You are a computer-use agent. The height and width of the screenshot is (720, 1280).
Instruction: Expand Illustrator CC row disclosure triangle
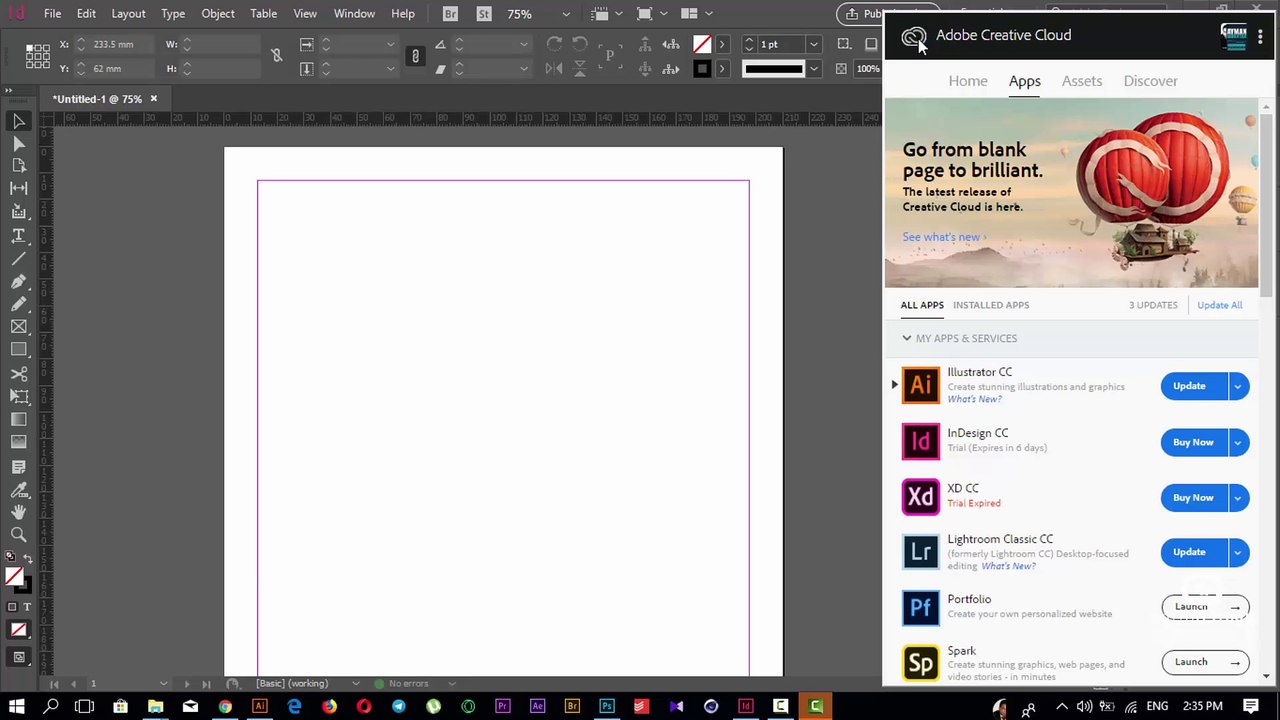(895, 385)
